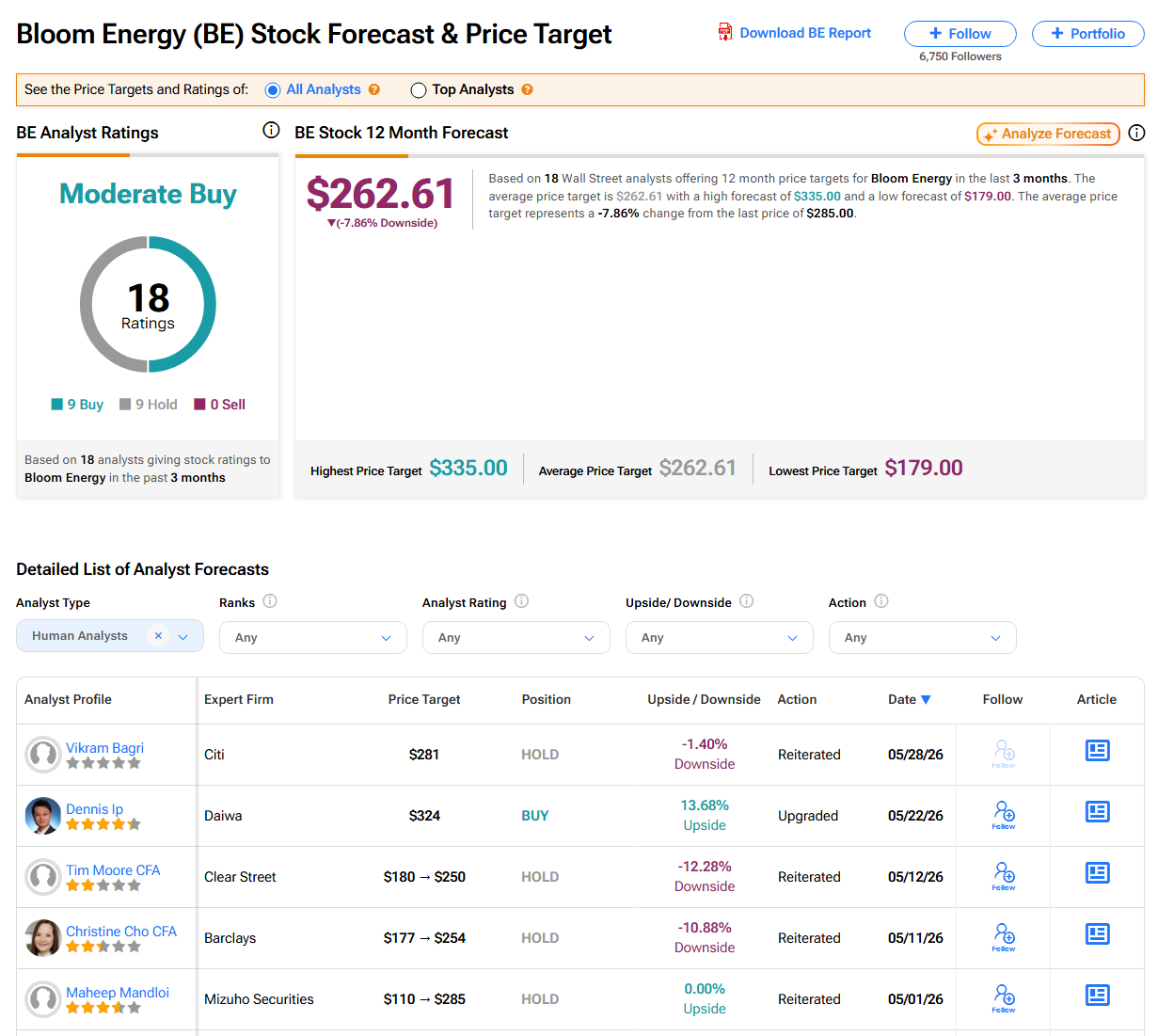
Task: Open the Upside/Downside dropdown
Action: (x=720, y=637)
